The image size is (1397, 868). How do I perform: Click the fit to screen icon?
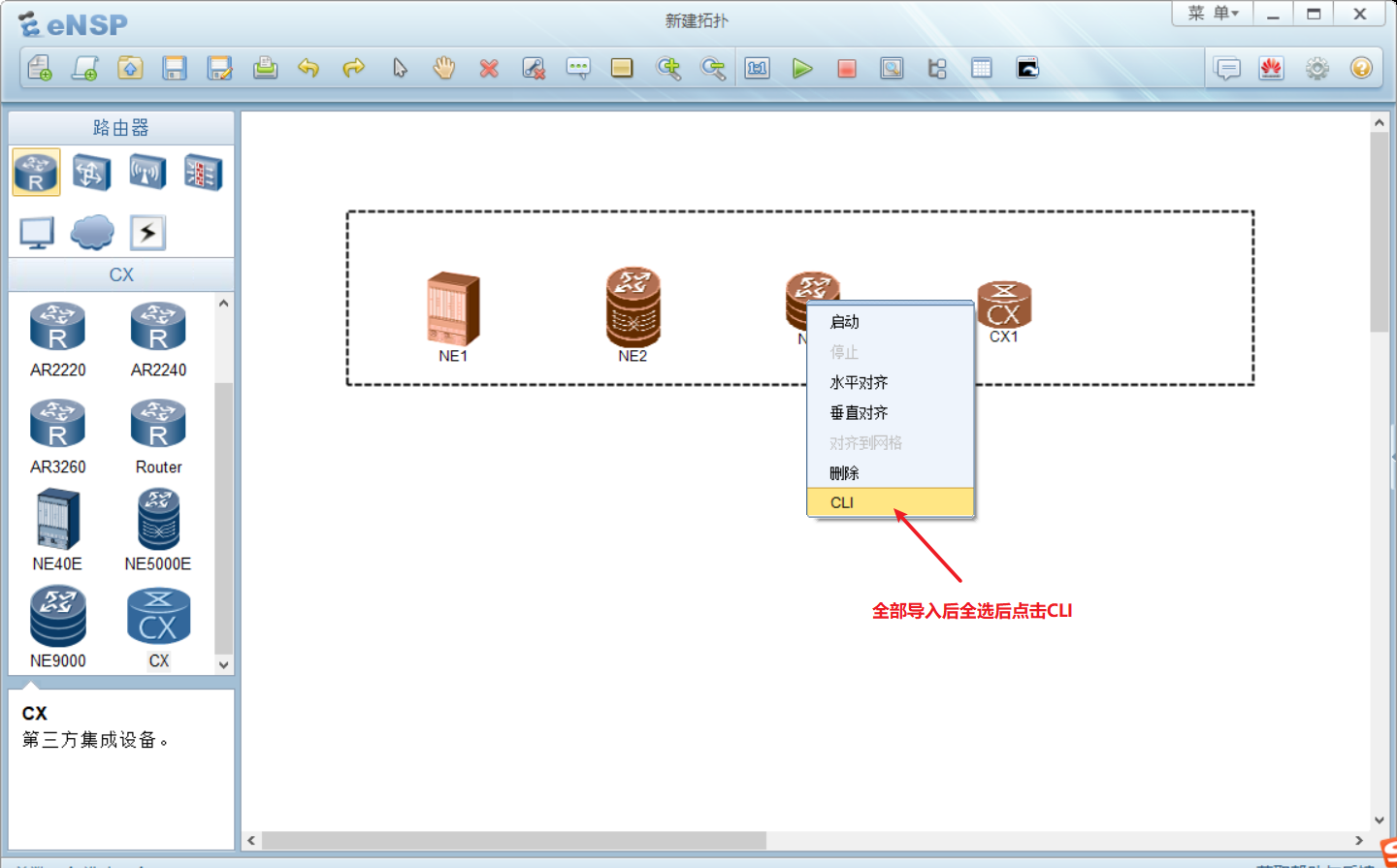pyautogui.click(x=758, y=68)
